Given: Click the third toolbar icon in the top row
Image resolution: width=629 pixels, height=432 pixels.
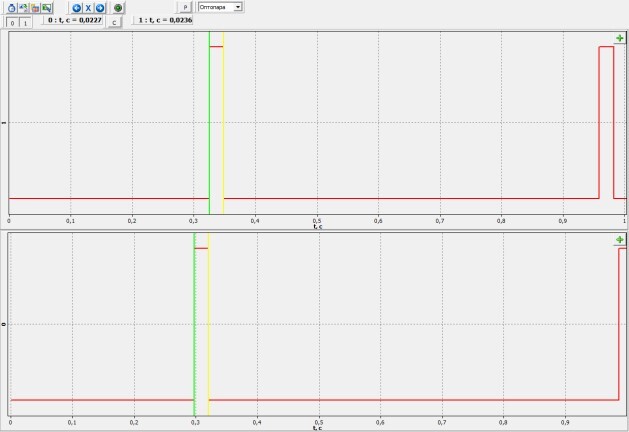Looking at the screenshot, I should pos(34,7).
